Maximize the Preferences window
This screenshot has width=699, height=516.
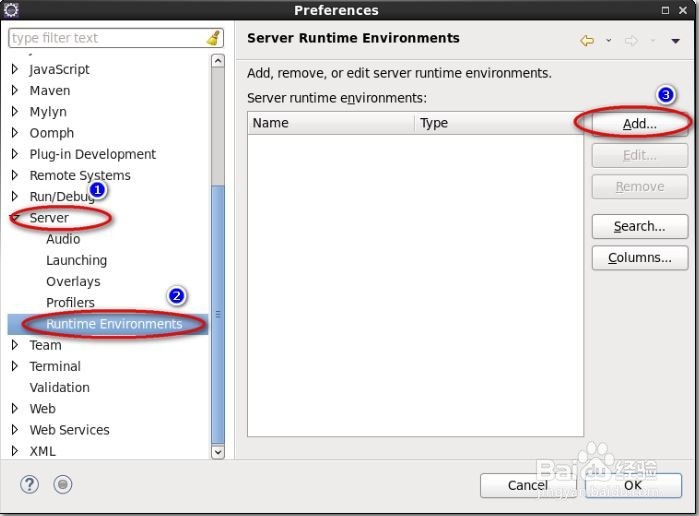point(665,10)
